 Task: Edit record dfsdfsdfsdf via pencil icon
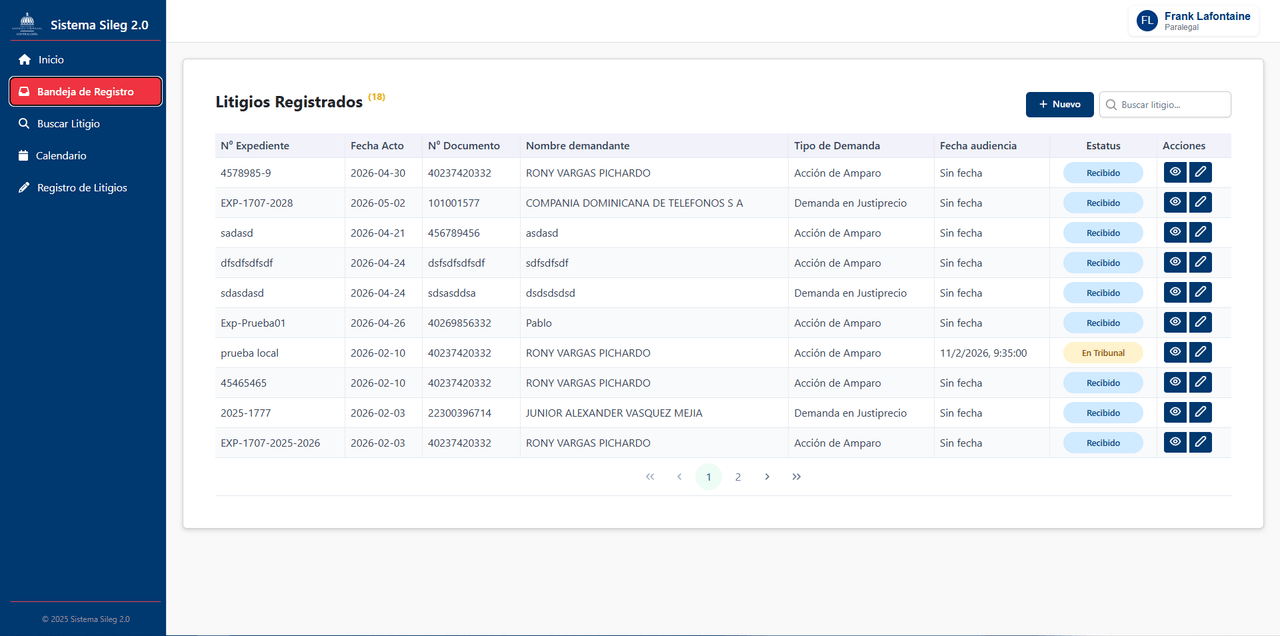[x=1201, y=262]
